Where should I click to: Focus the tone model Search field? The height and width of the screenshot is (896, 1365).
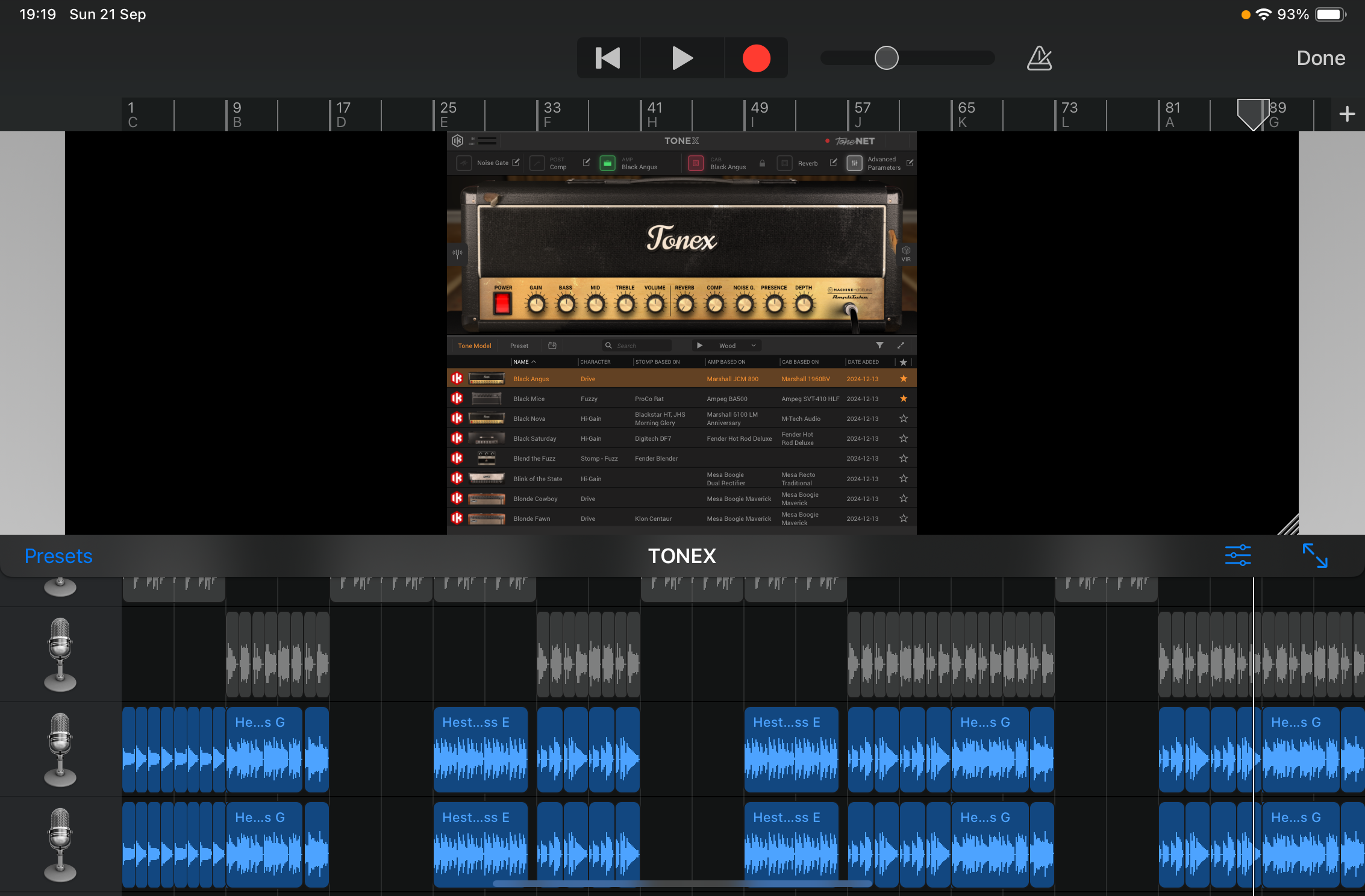tap(637, 346)
